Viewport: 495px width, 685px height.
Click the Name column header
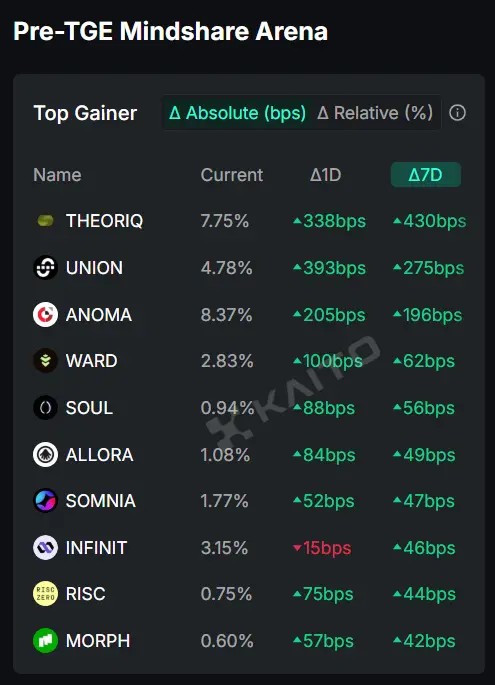coord(57,175)
